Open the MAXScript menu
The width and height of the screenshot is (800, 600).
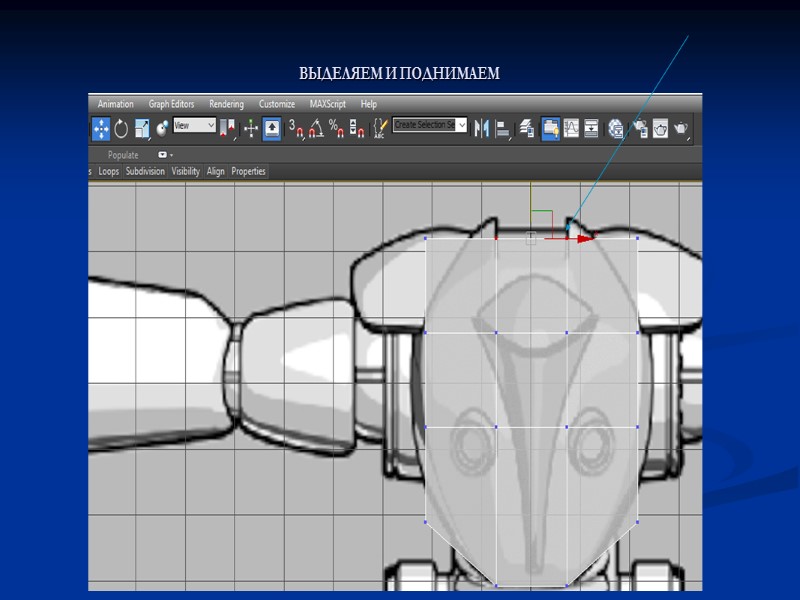click(x=328, y=104)
